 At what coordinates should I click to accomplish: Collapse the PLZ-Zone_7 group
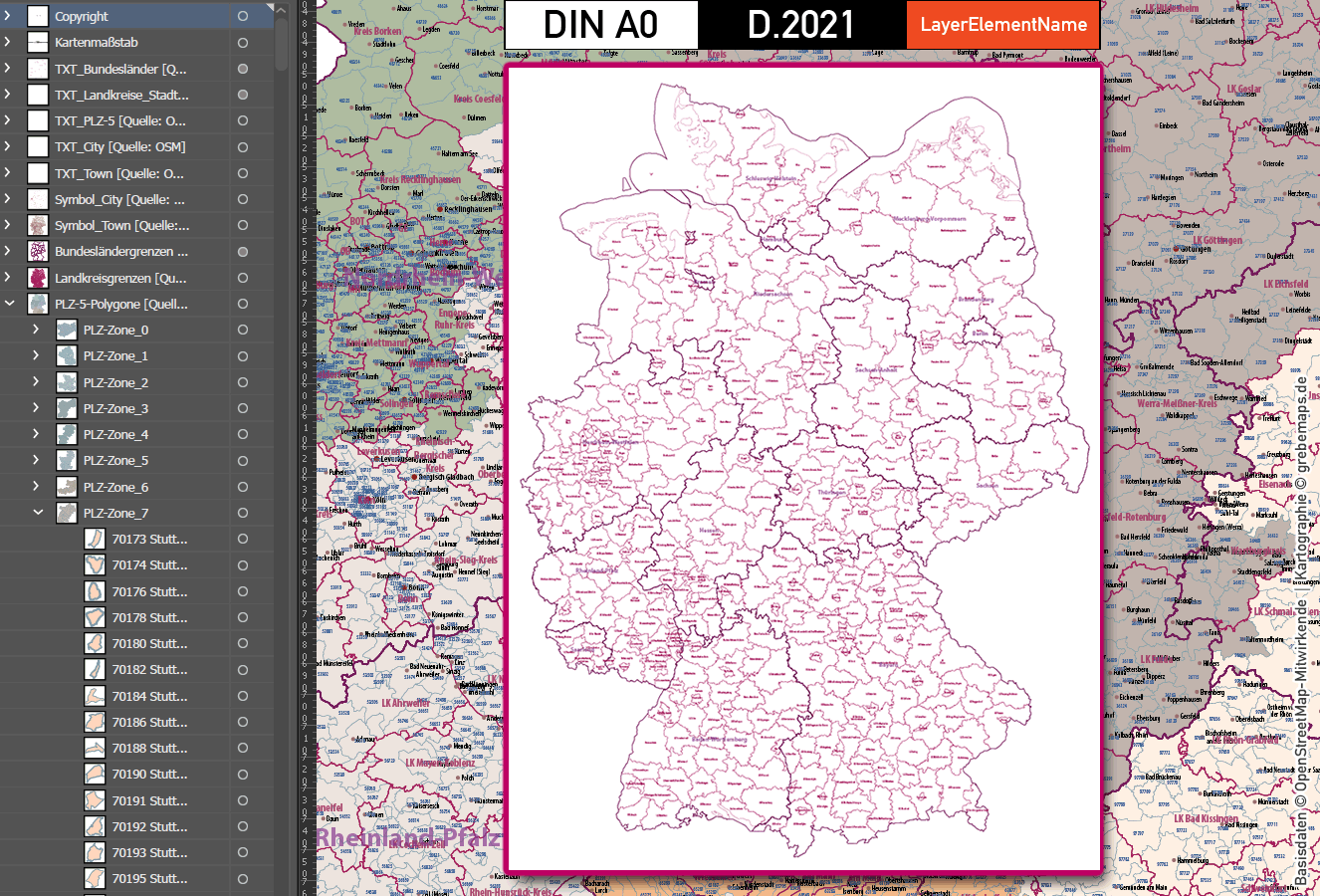click(x=38, y=513)
